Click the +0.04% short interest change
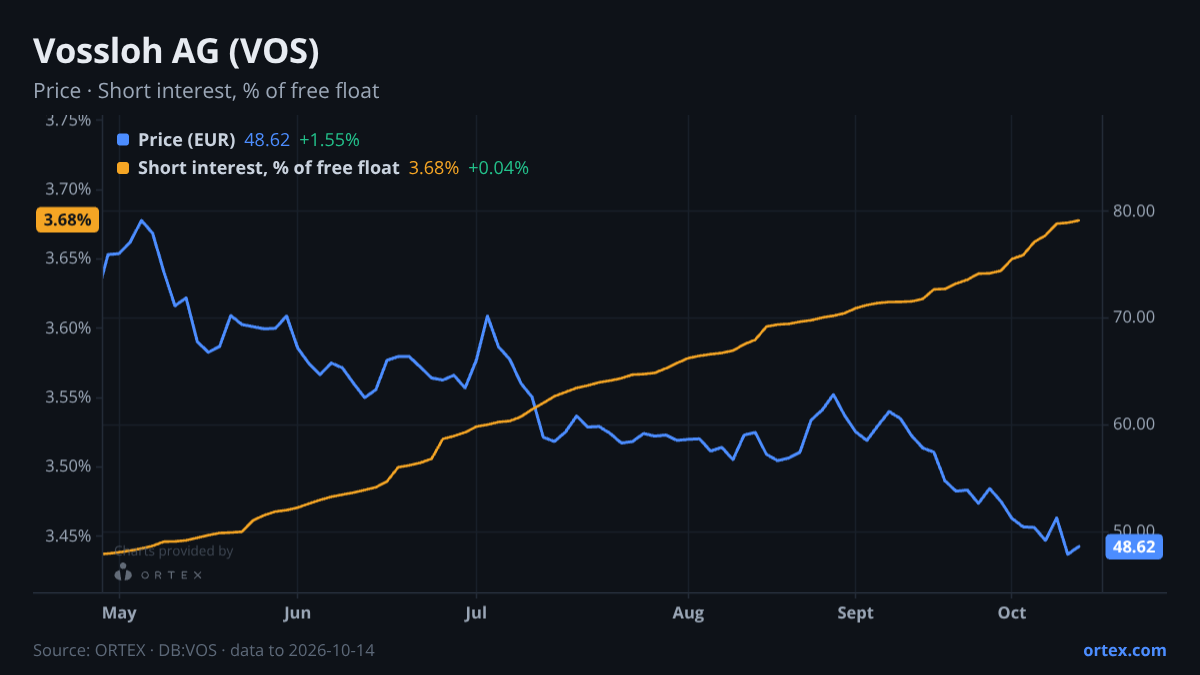Image resolution: width=1200 pixels, height=675 pixels. pos(498,167)
